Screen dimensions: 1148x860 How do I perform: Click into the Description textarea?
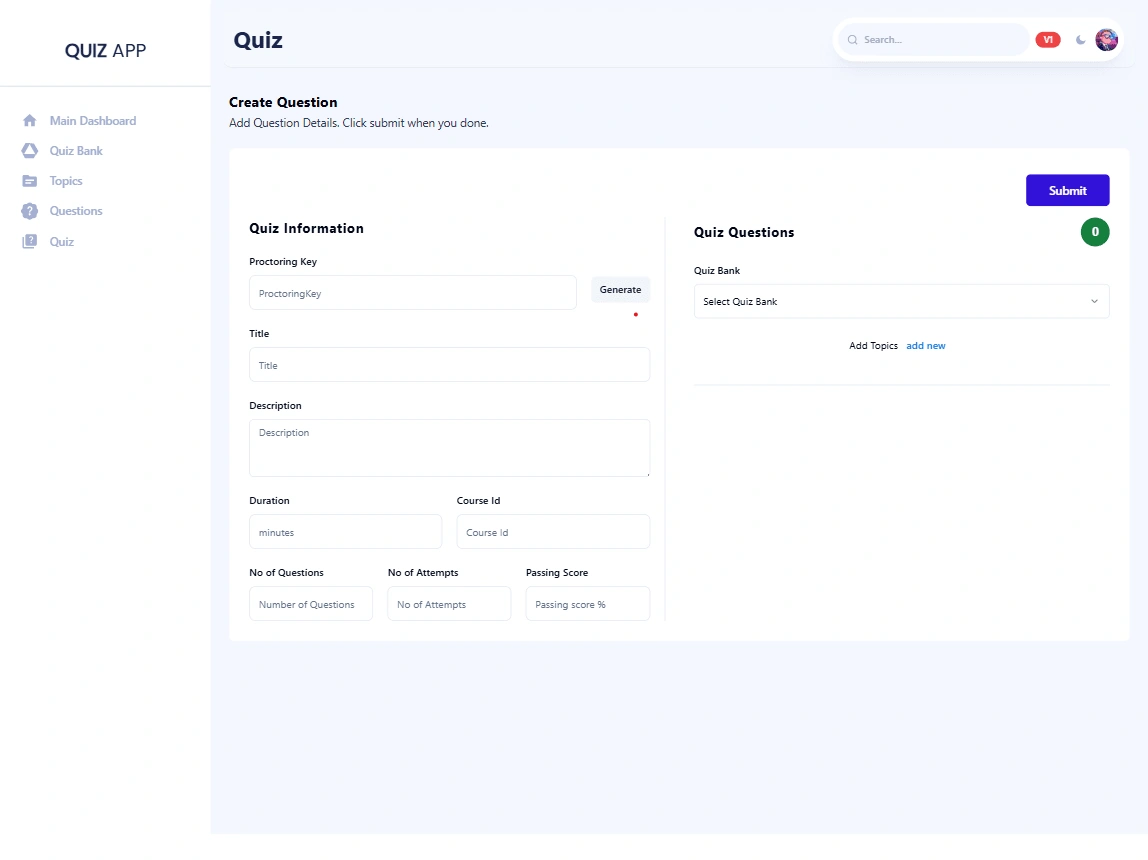point(450,448)
